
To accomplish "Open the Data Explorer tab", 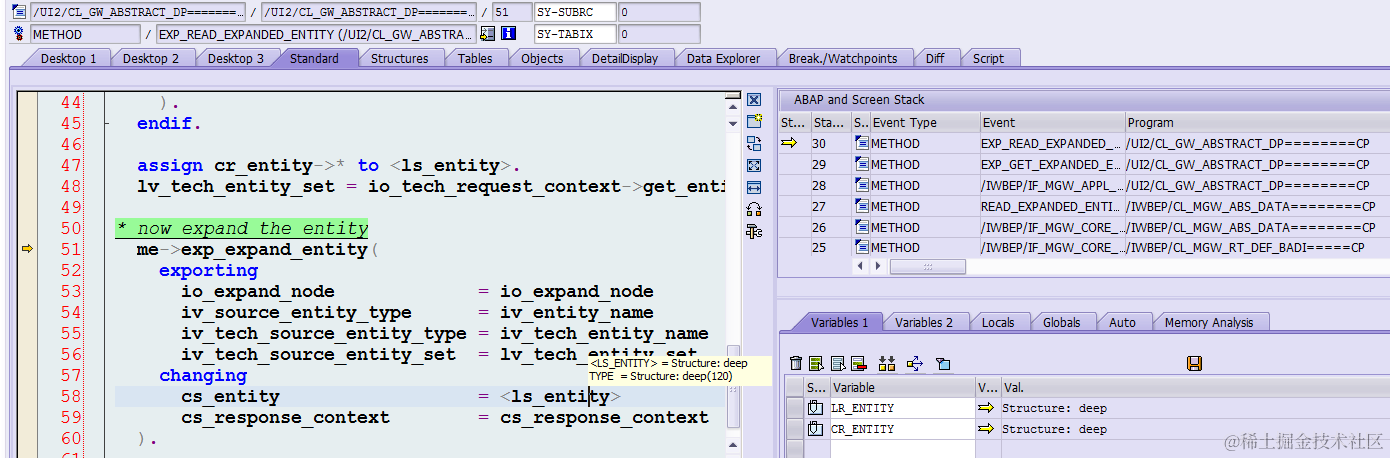I will [723, 58].
